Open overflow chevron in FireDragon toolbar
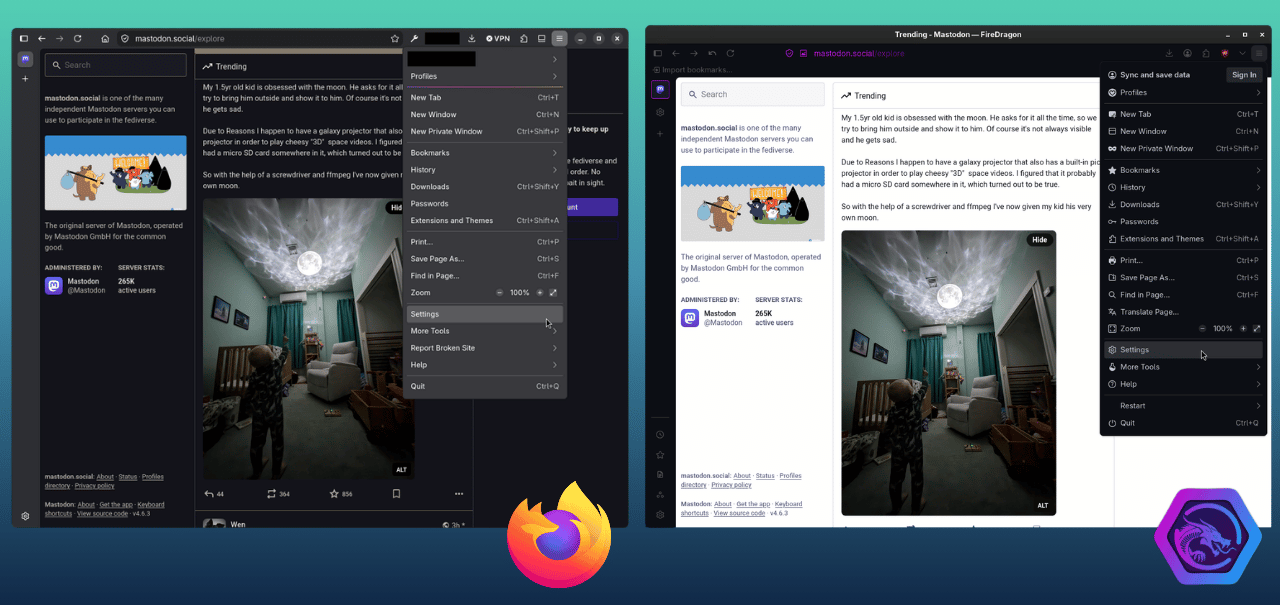This screenshot has width=1280, height=605. [1243, 53]
